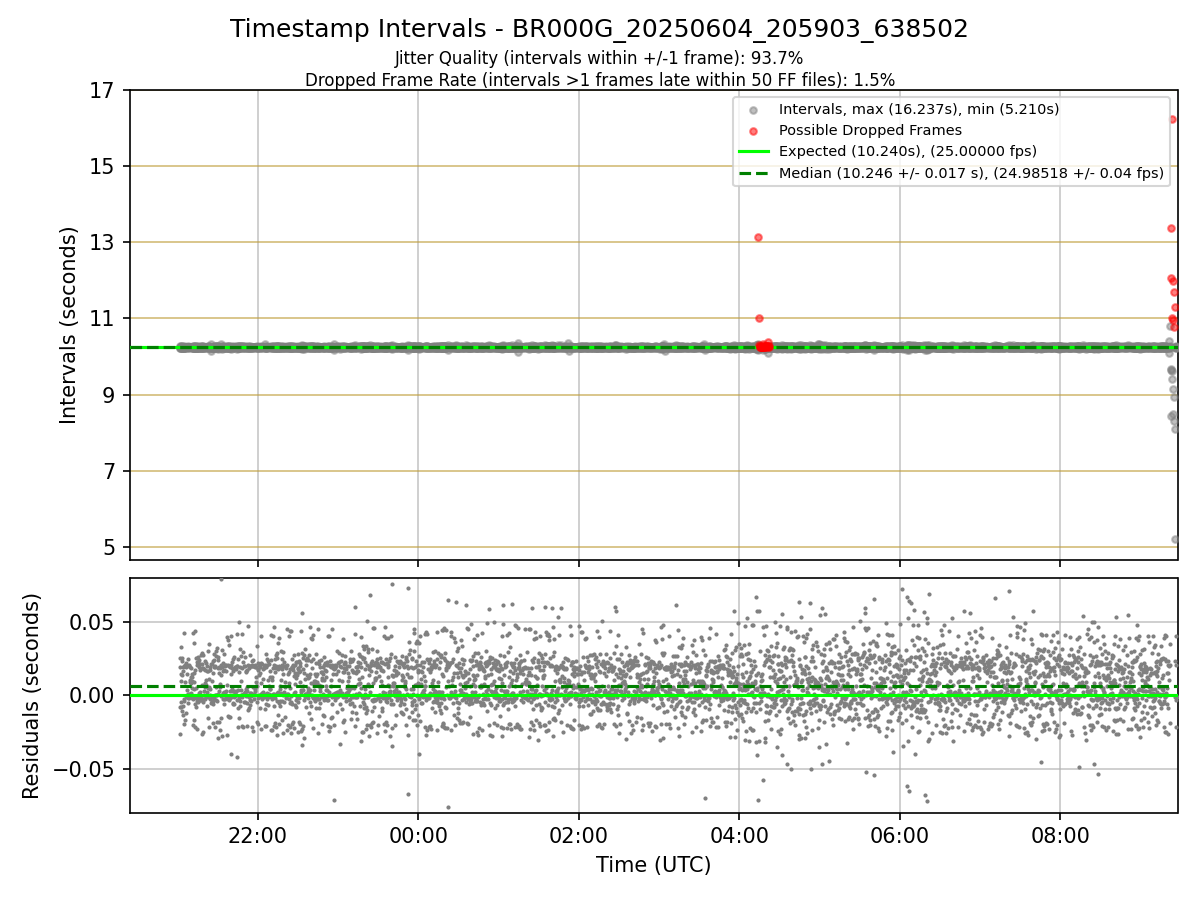Click the red dropped-frame point near 13 seconds at 04:00

click(x=758, y=237)
